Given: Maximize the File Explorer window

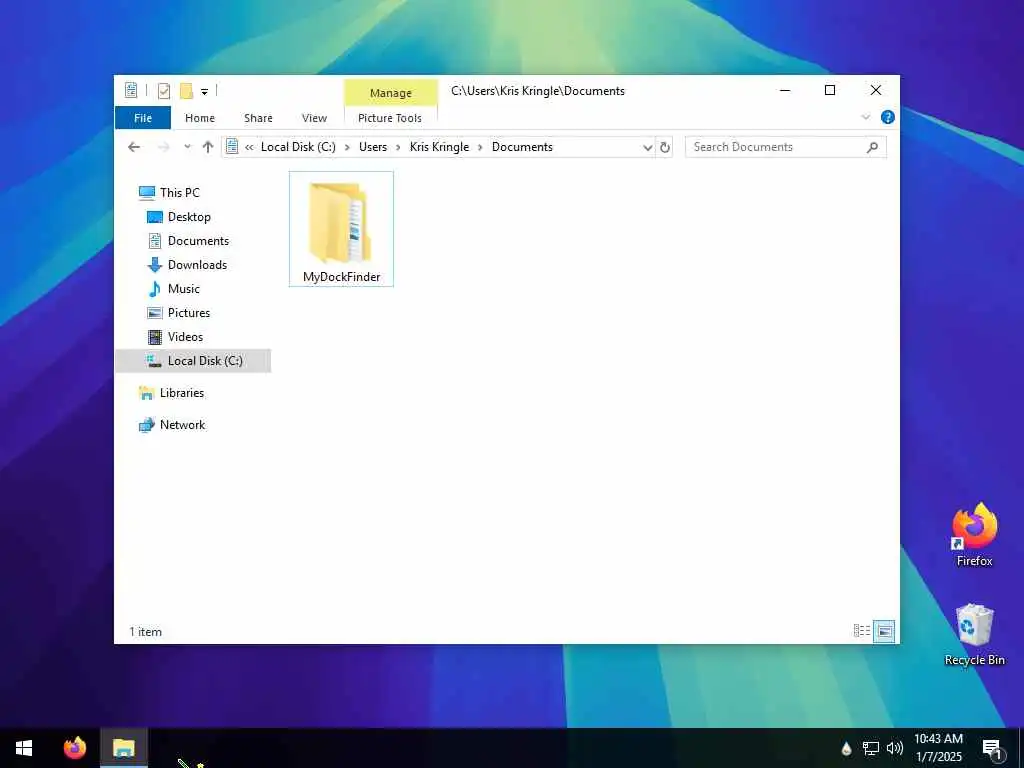Looking at the screenshot, I should pos(830,90).
